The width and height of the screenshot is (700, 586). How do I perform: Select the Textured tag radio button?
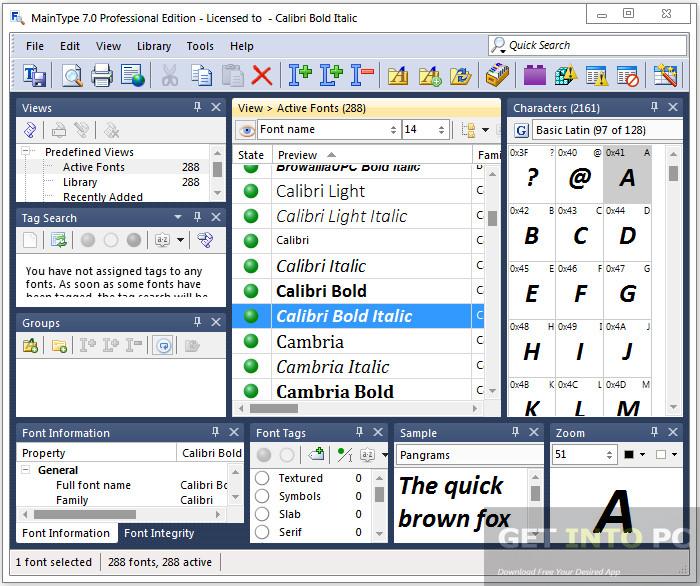(262, 478)
